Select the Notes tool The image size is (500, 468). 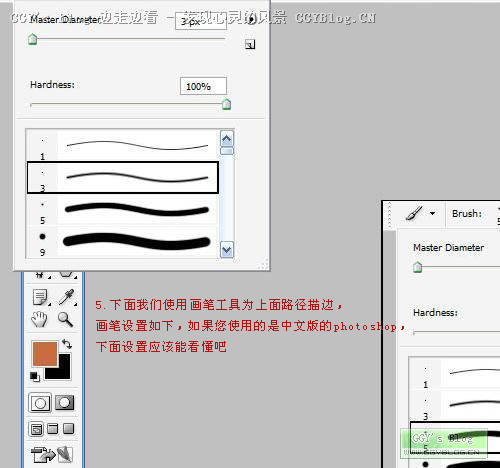coord(41,297)
